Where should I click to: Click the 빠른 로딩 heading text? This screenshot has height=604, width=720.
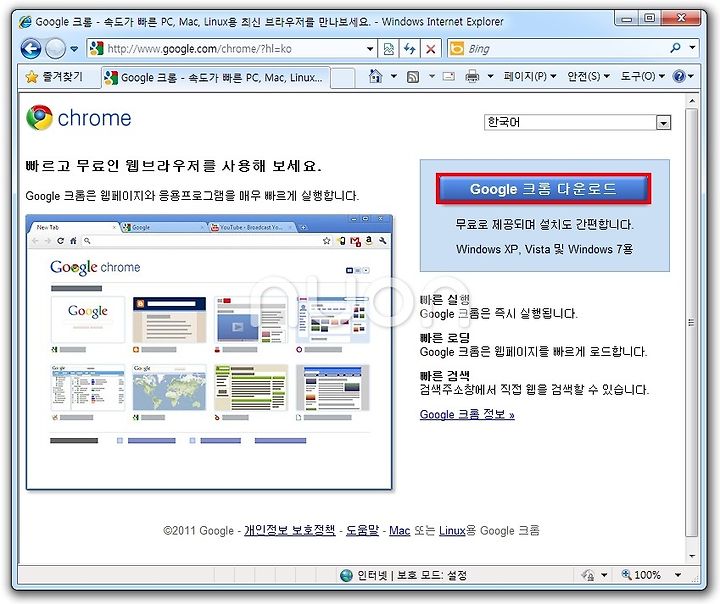coord(445,339)
